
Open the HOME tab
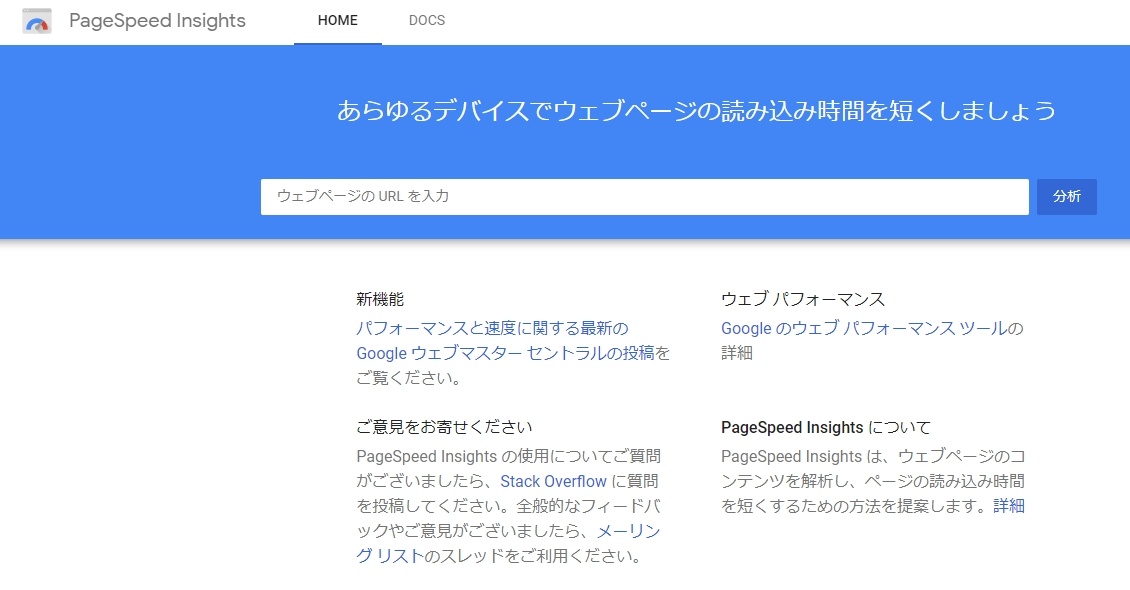337,21
